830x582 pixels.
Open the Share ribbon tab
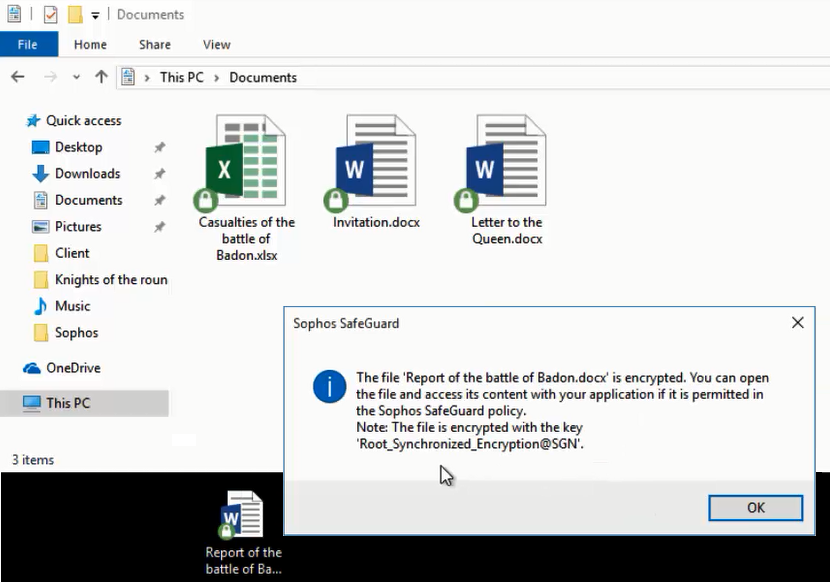coord(155,44)
